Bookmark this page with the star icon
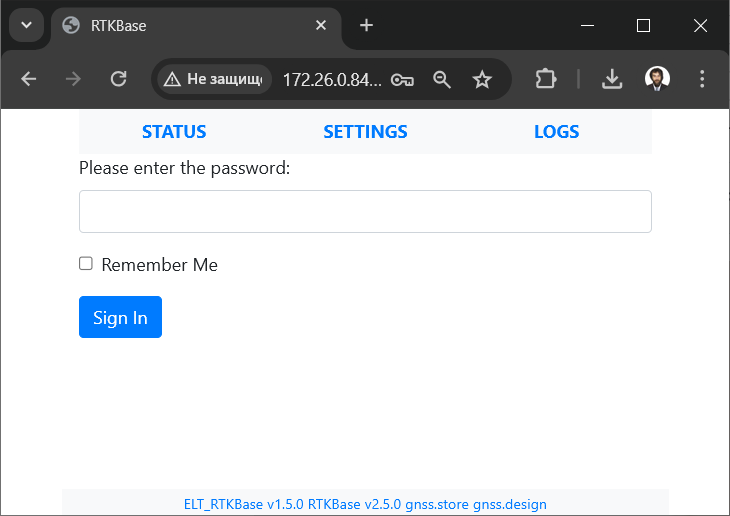 (x=482, y=80)
